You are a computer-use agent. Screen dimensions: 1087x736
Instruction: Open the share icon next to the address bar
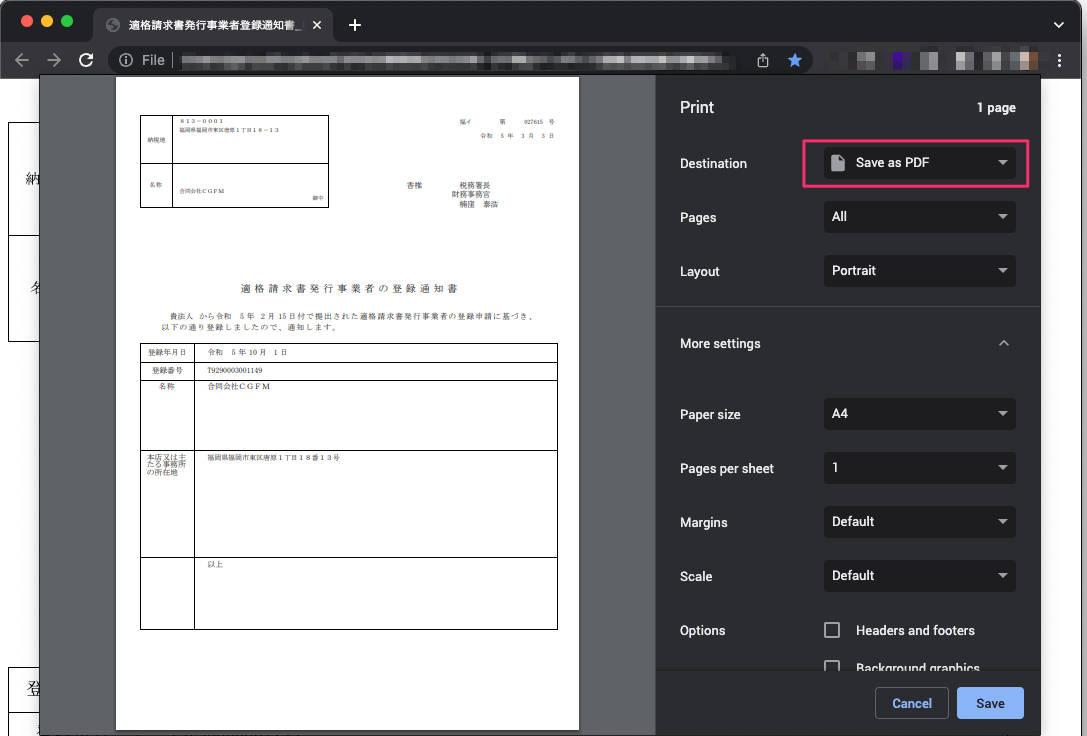click(x=762, y=60)
